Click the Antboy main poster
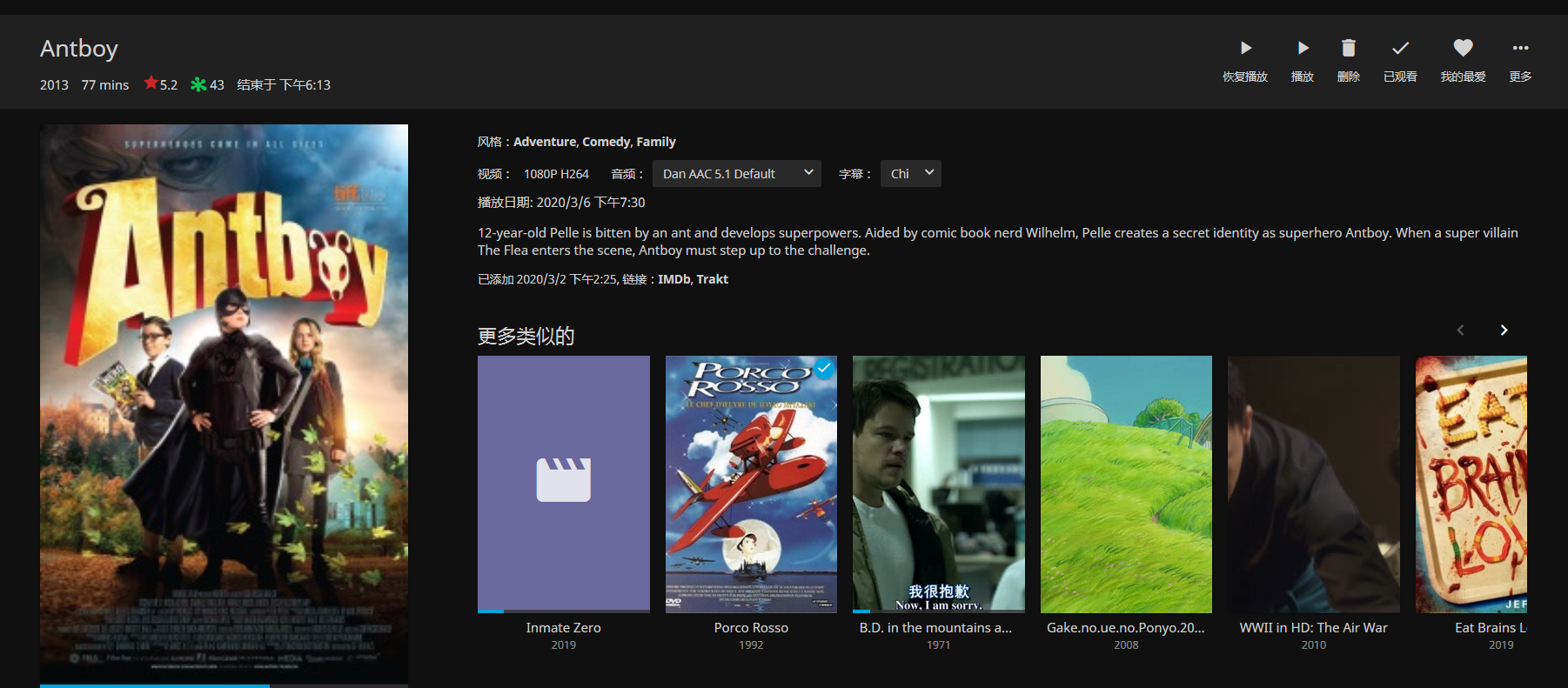Image resolution: width=1568 pixels, height=688 pixels. coord(224,404)
